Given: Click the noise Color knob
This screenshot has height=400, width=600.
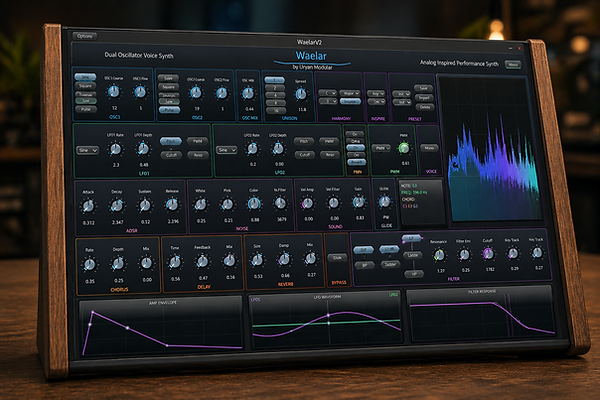Looking at the screenshot, I should [x=254, y=204].
